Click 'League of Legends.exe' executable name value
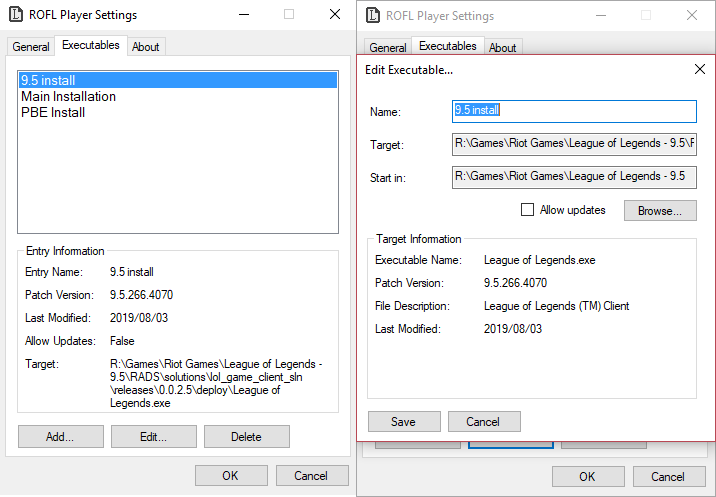 pos(540,260)
